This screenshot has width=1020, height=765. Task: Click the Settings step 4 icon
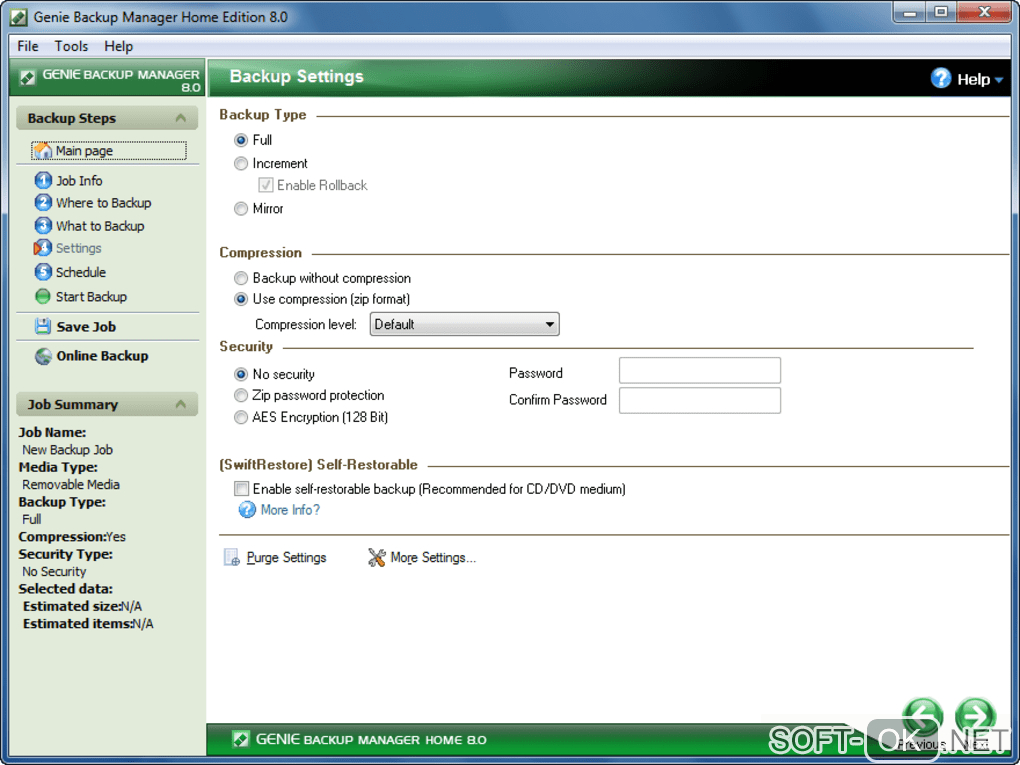pos(42,248)
